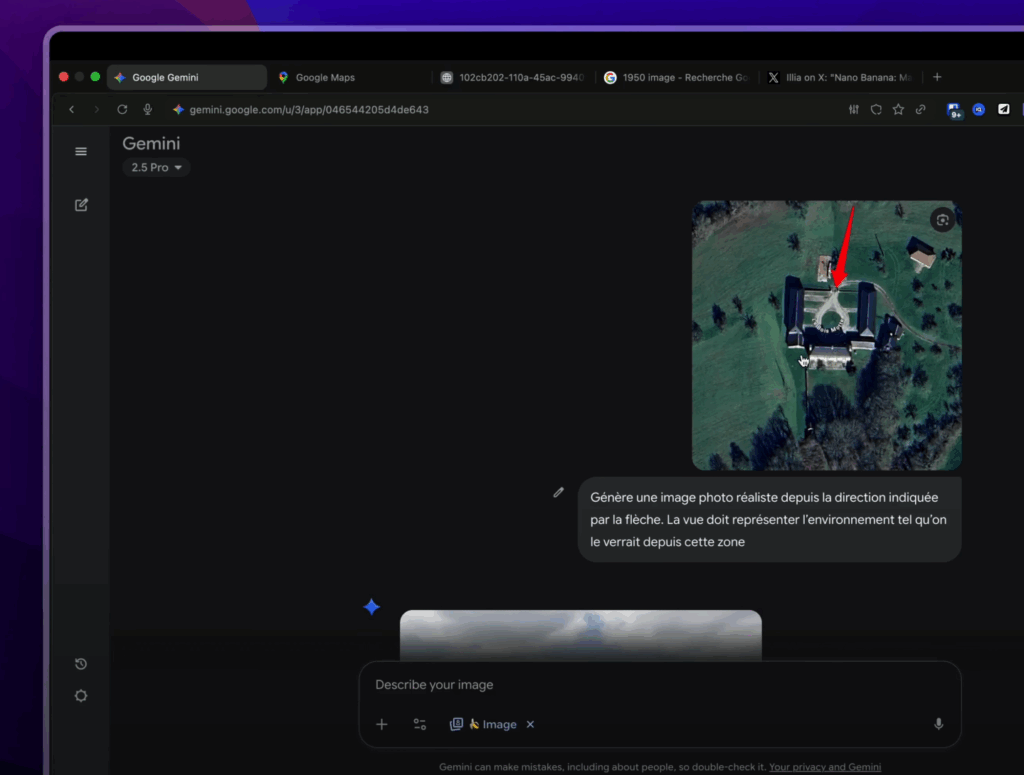
Task: Open the uploaded aerial farm image thumbnail
Action: pos(826,335)
